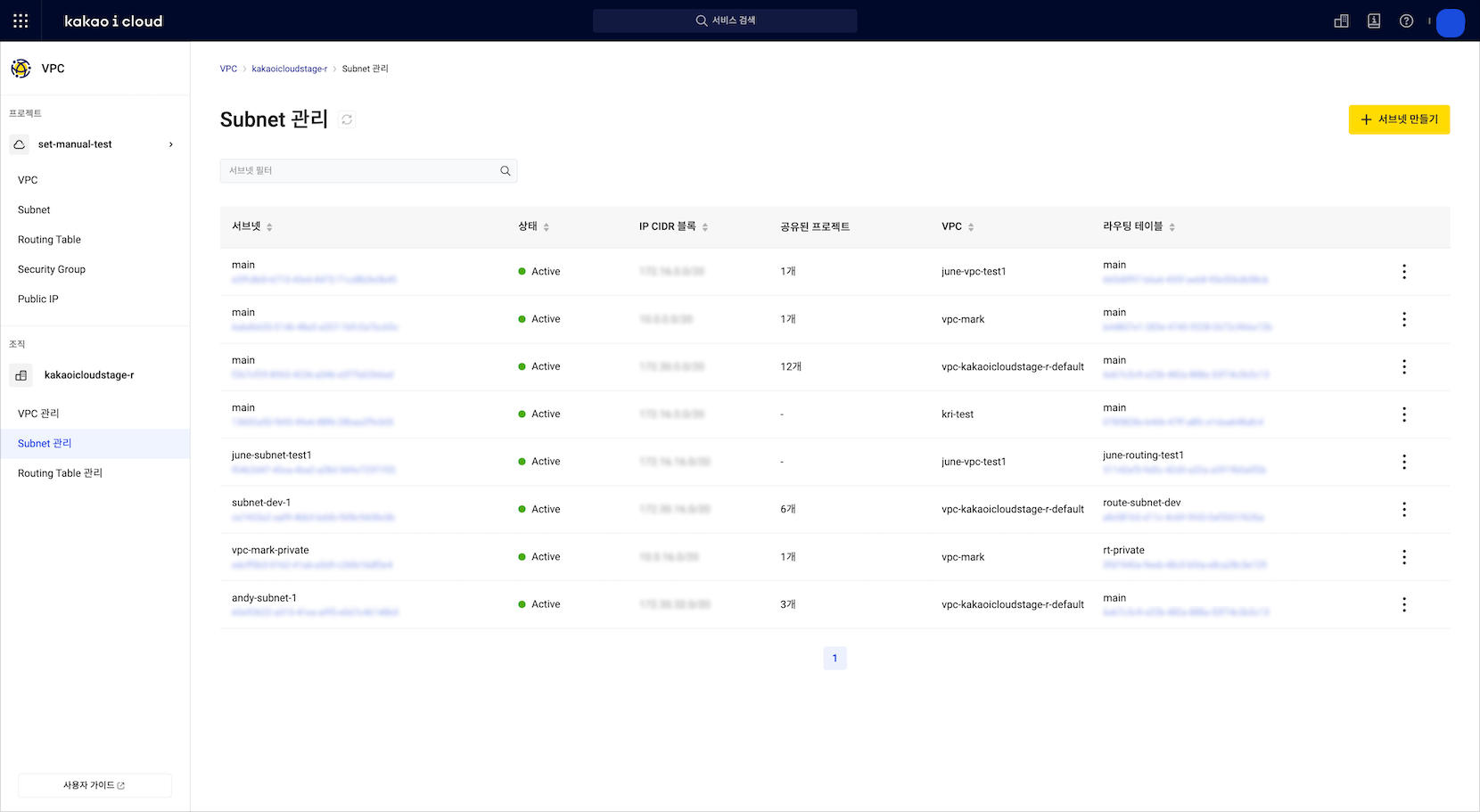Open more actions for 12개 shared main subnet

(x=1404, y=367)
